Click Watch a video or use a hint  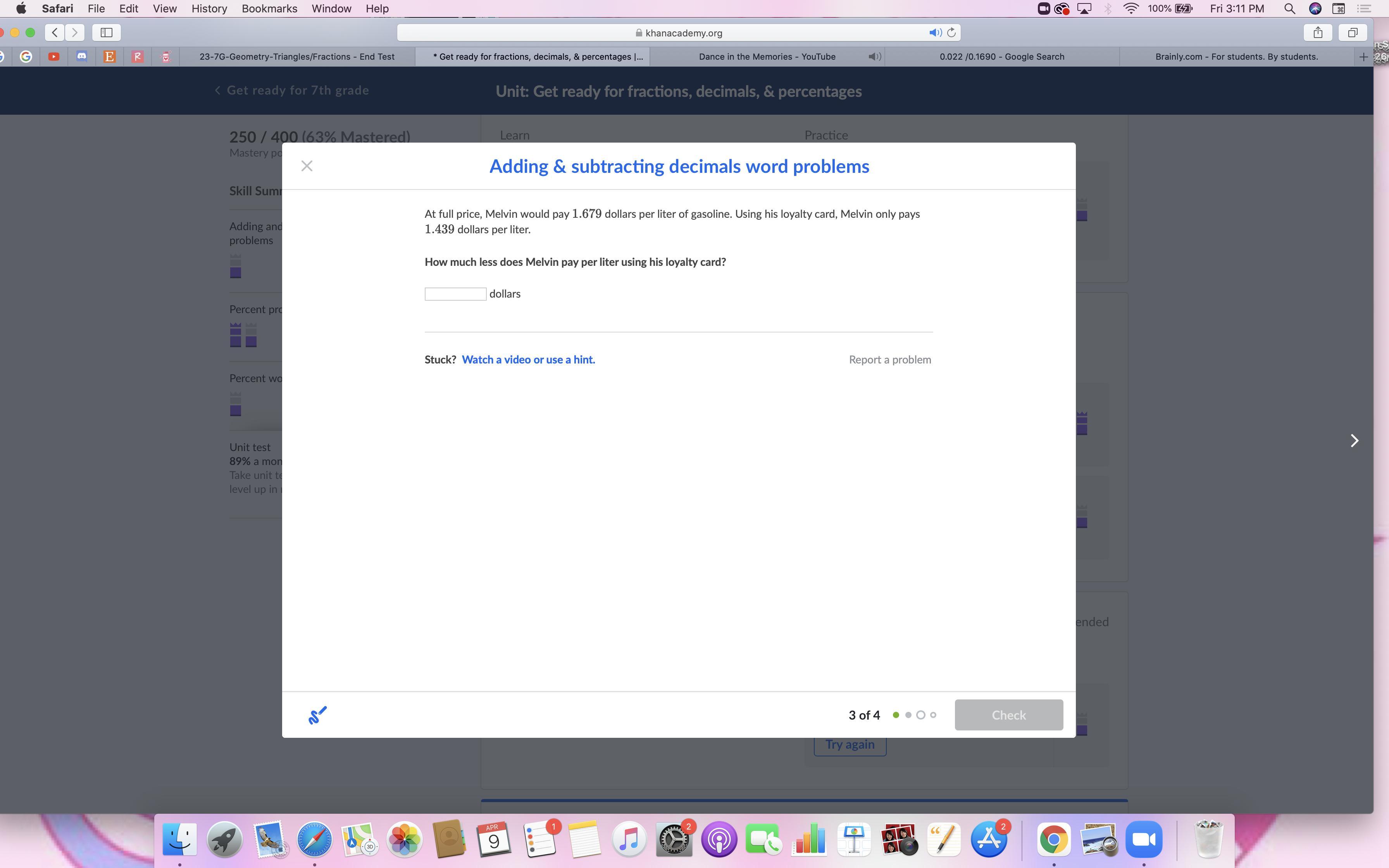click(528, 360)
